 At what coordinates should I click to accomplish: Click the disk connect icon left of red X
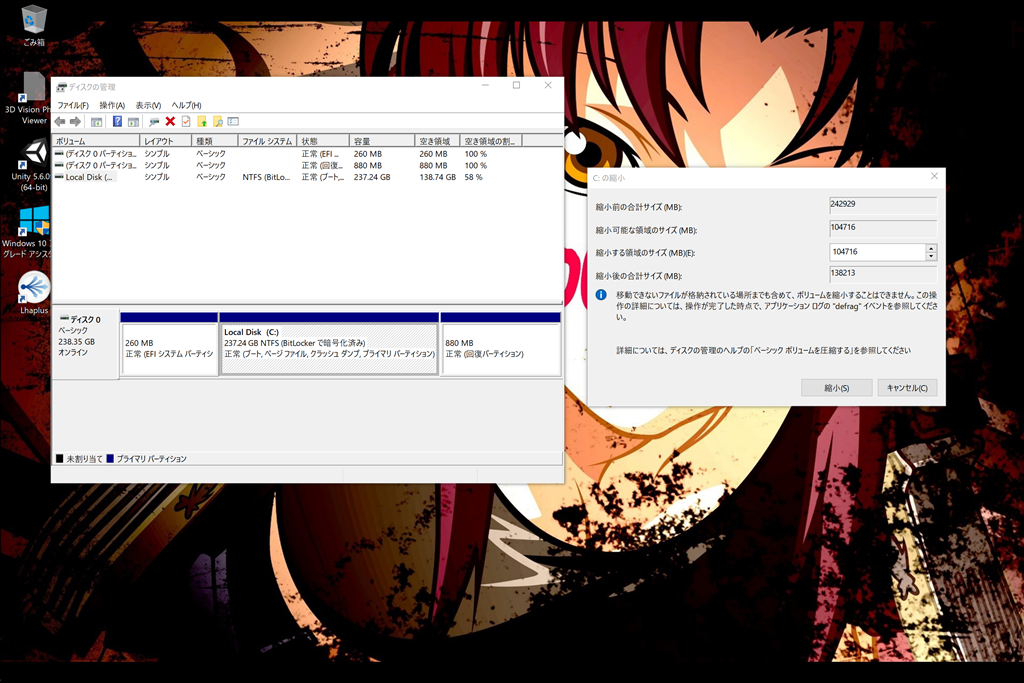[x=154, y=121]
